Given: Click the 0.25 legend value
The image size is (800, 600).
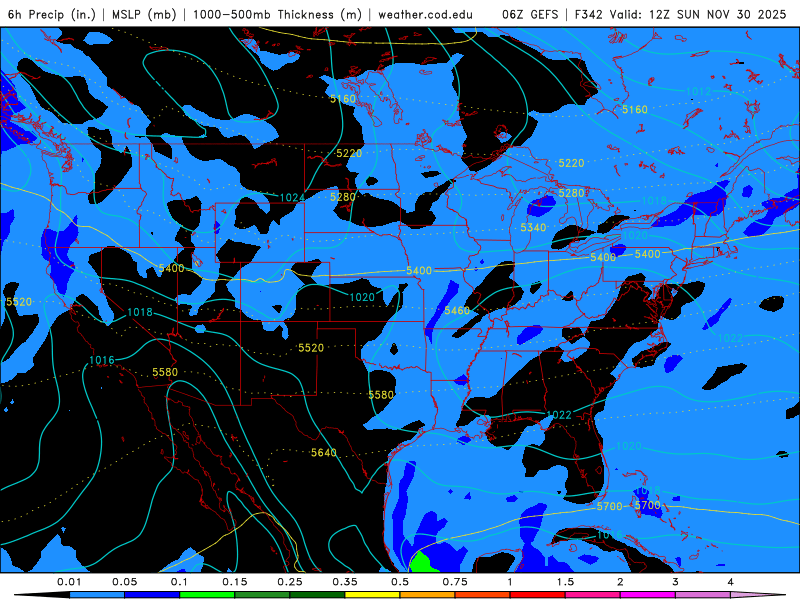Looking at the screenshot, I should [x=290, y=582].
